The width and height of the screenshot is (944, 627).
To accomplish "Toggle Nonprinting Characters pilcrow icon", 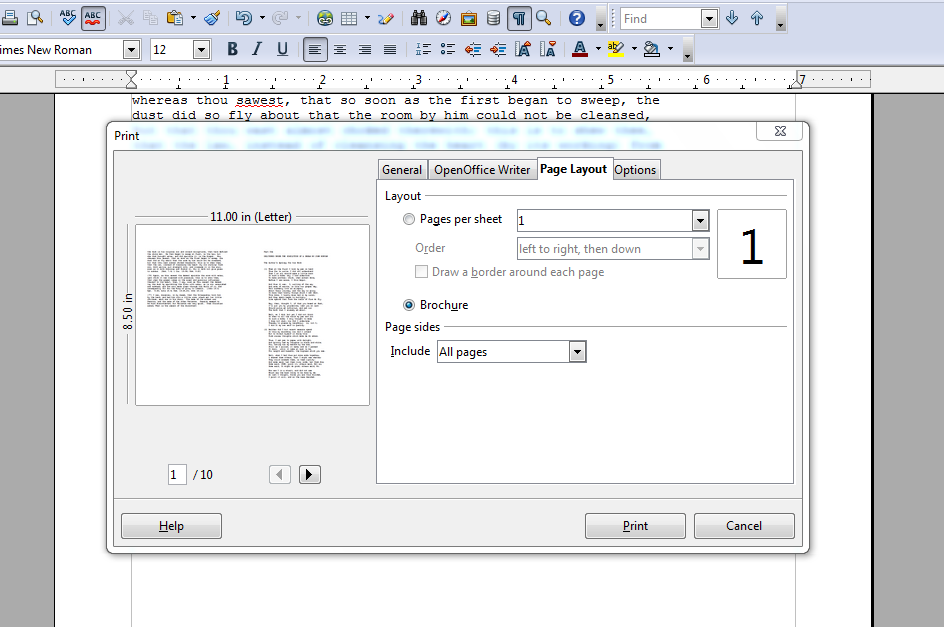I will [519, 18].
